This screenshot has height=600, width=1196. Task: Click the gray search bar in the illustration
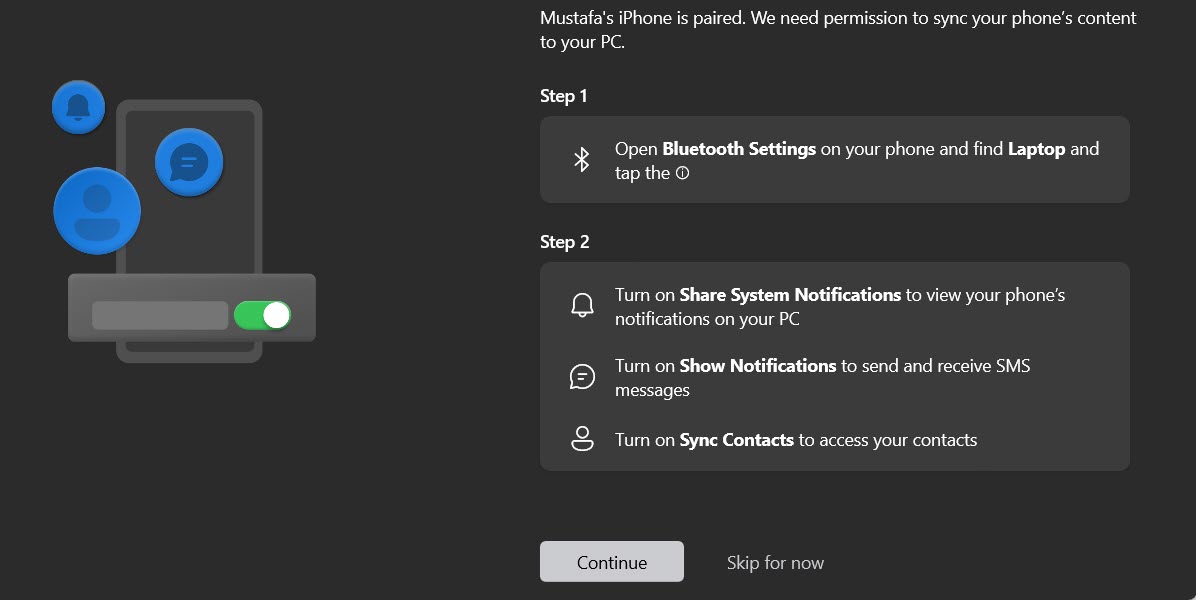point(158,314)
